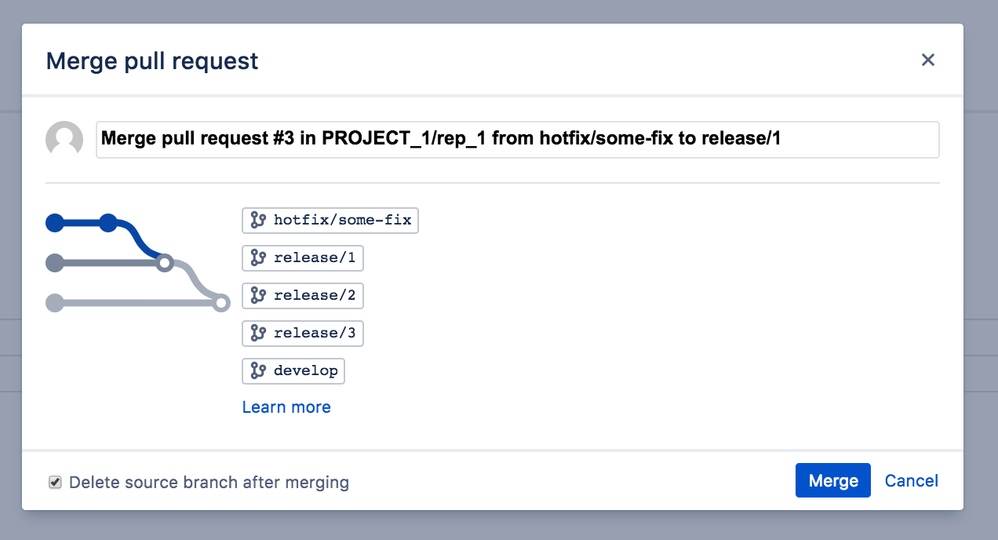Select the hotfix/some-fix branch name text
Image resolution: width=998 pixels, height=540 pixels.
coord(342,220)
